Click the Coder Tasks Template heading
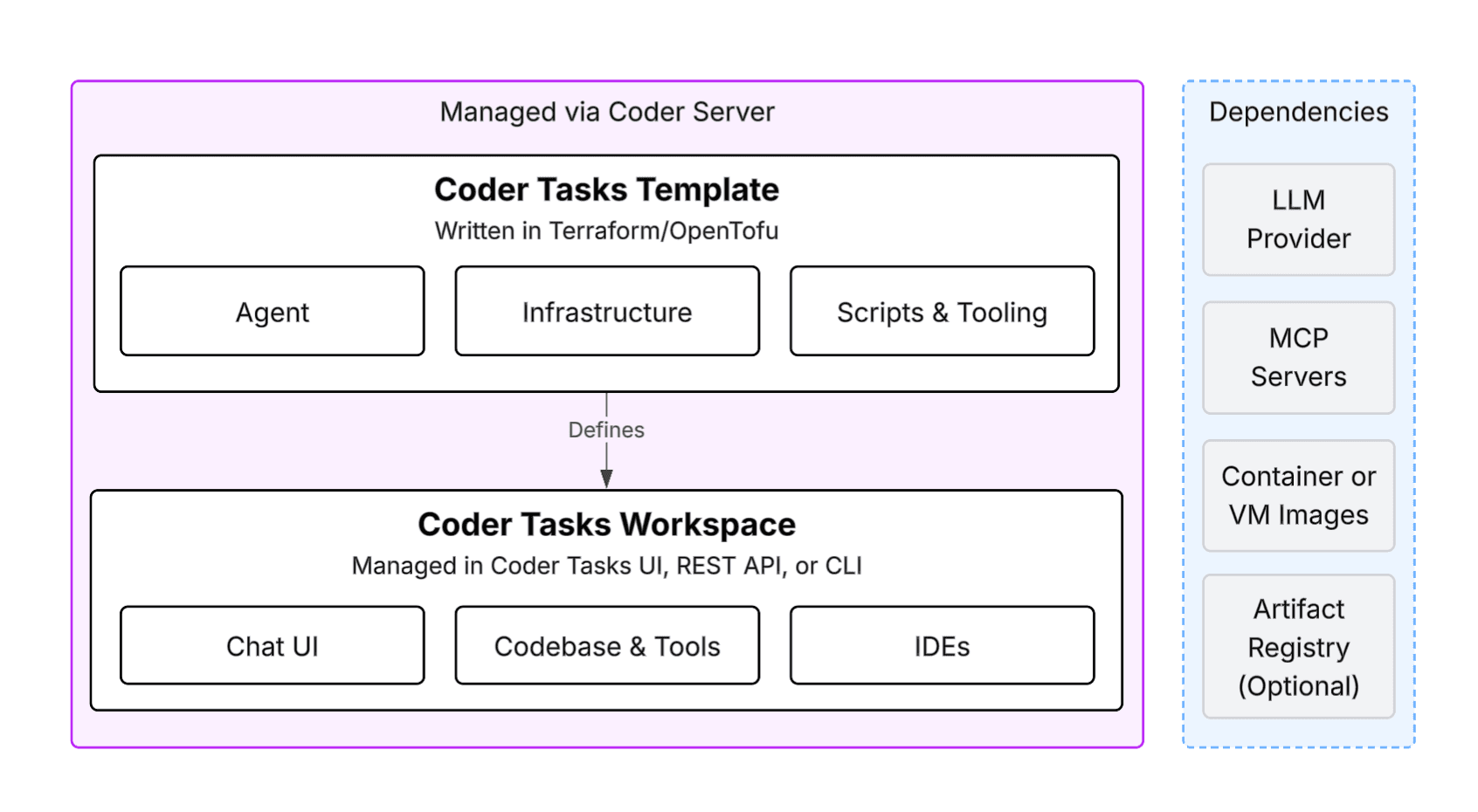The image size is (1478, 812). [x=607, y=189]
